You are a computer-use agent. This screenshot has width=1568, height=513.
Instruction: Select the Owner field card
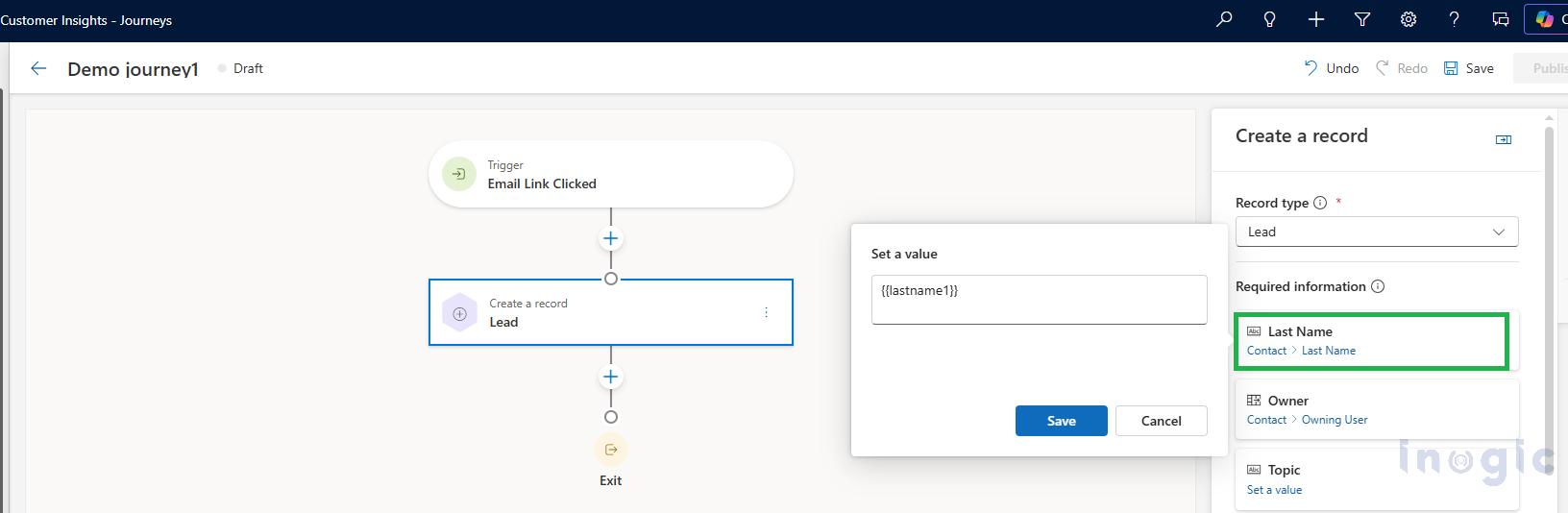(x=1377, y=409)
